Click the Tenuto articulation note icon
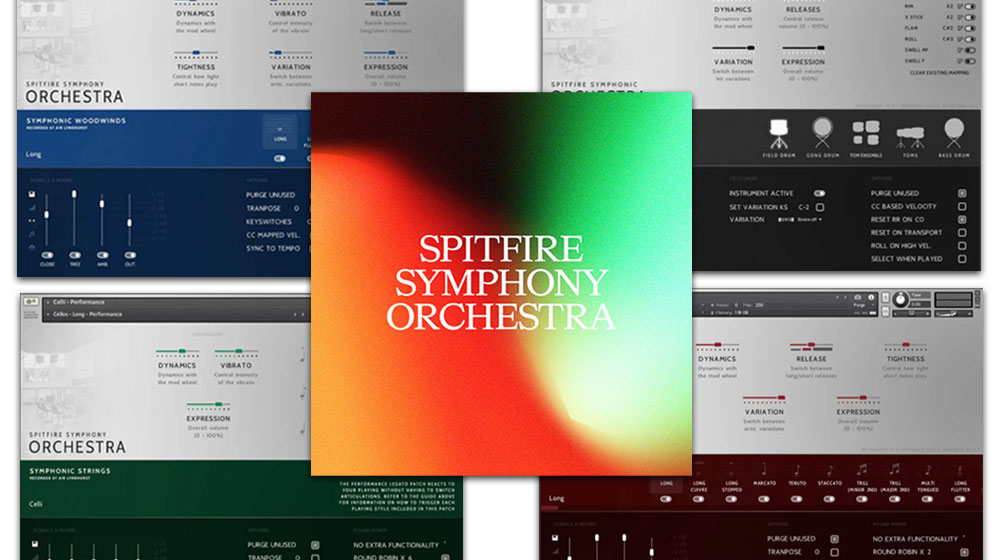Viewport: 1000px width, 560px height. click(797, 470)
